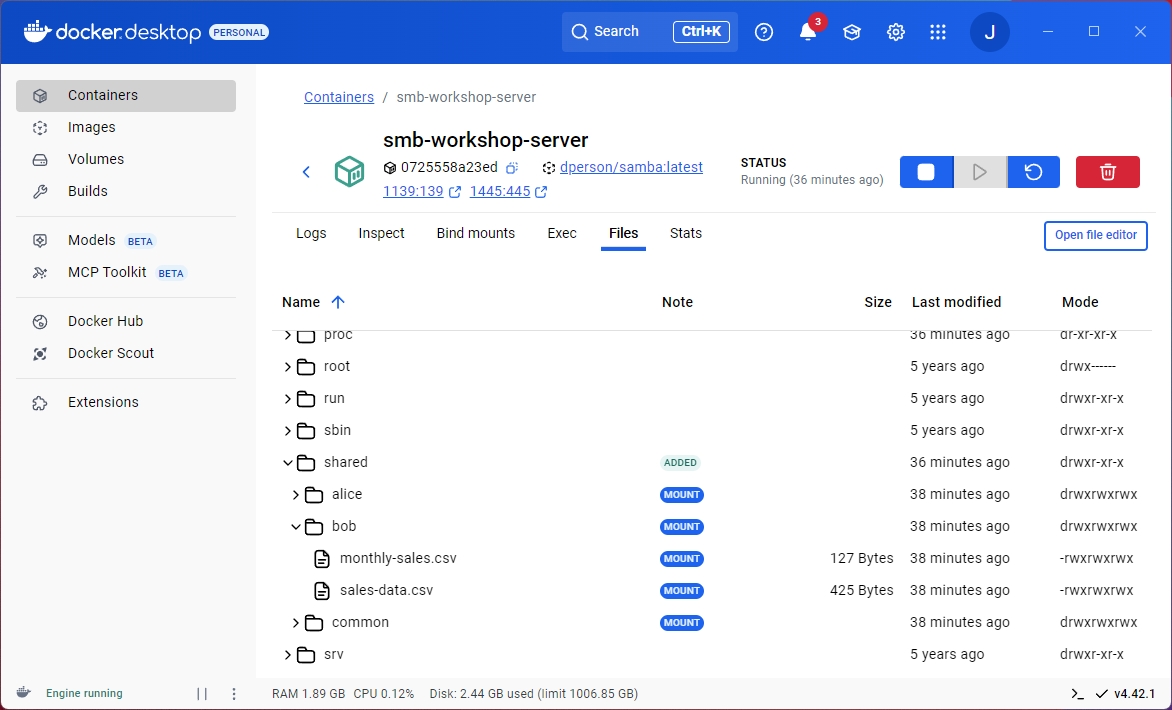Image resolution: width=1172 pixels, height=710 pixels.
Task: Open the terminal icon in status bar
Action: (x=1077, y=694)
